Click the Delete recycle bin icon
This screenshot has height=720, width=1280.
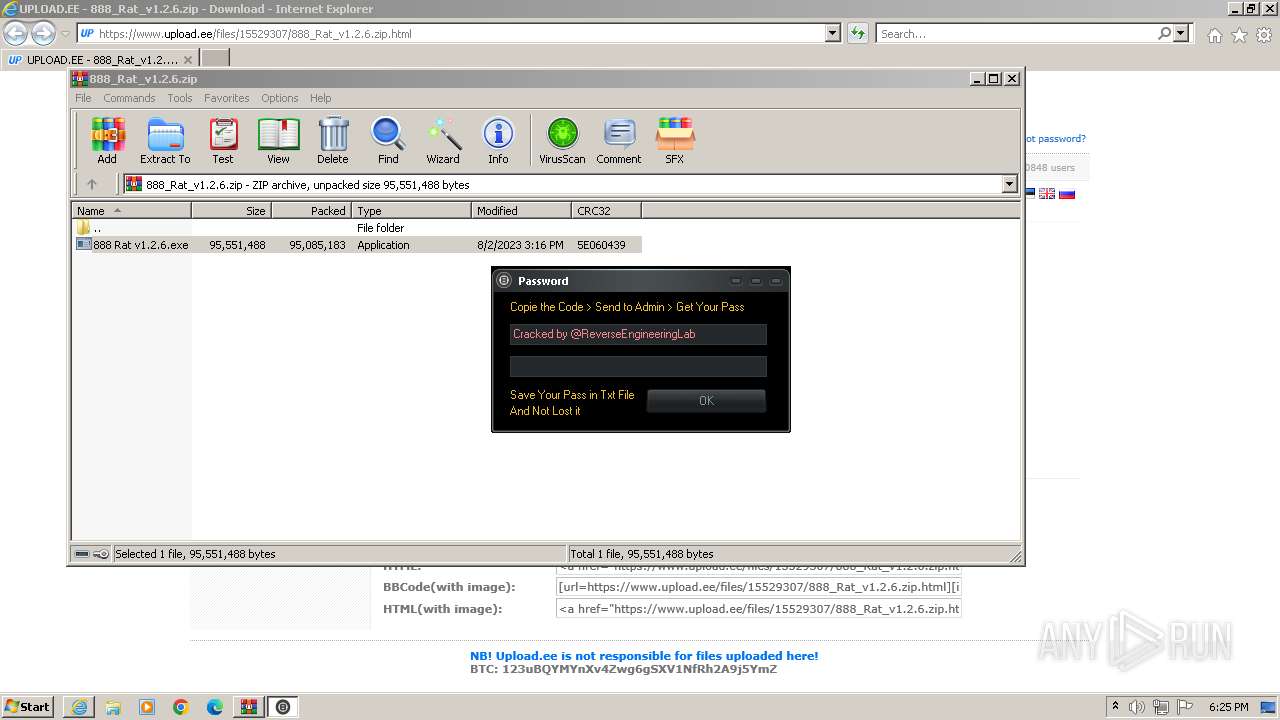pos(333,140)
